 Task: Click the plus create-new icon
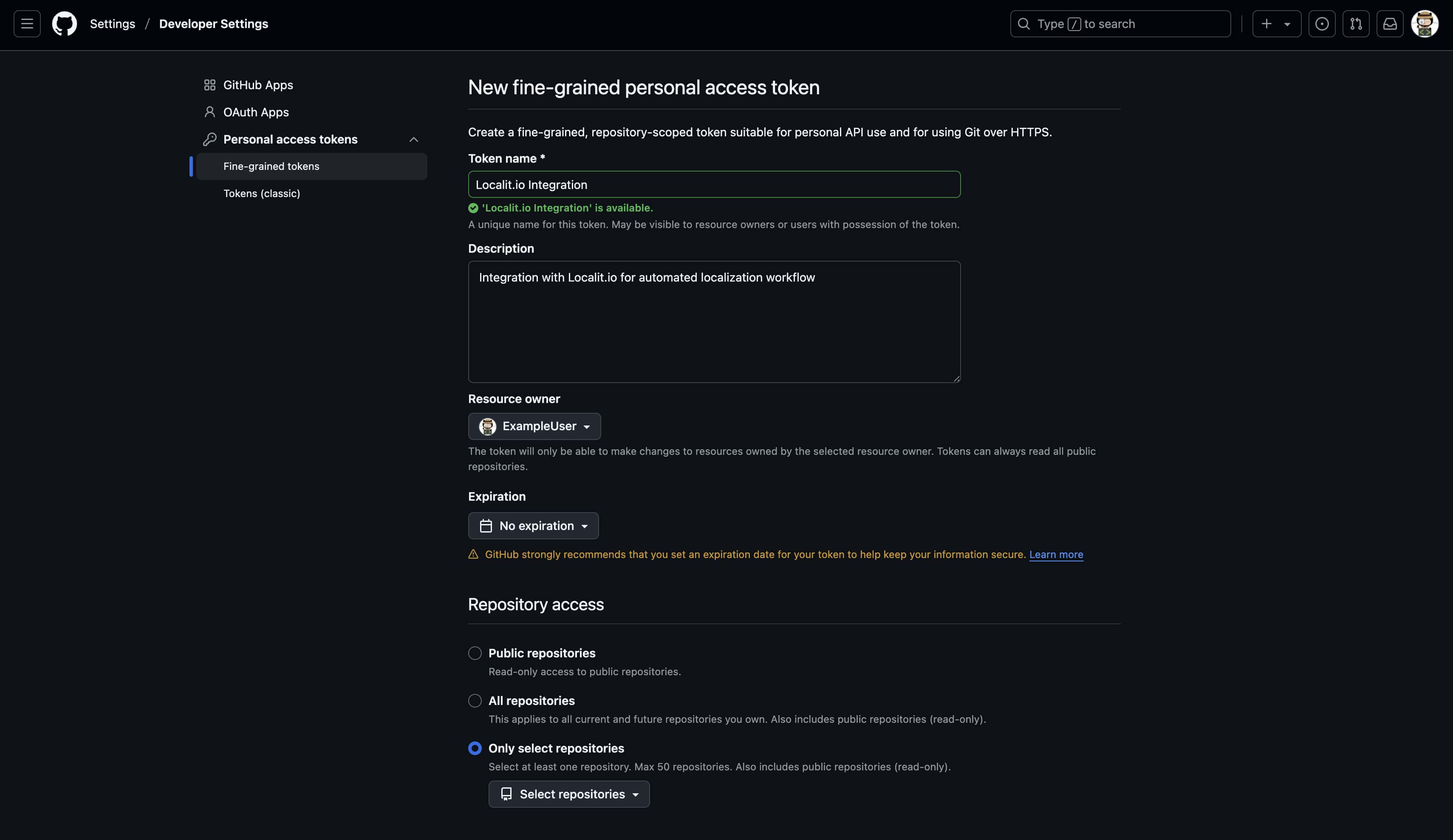pos(1266,24)
